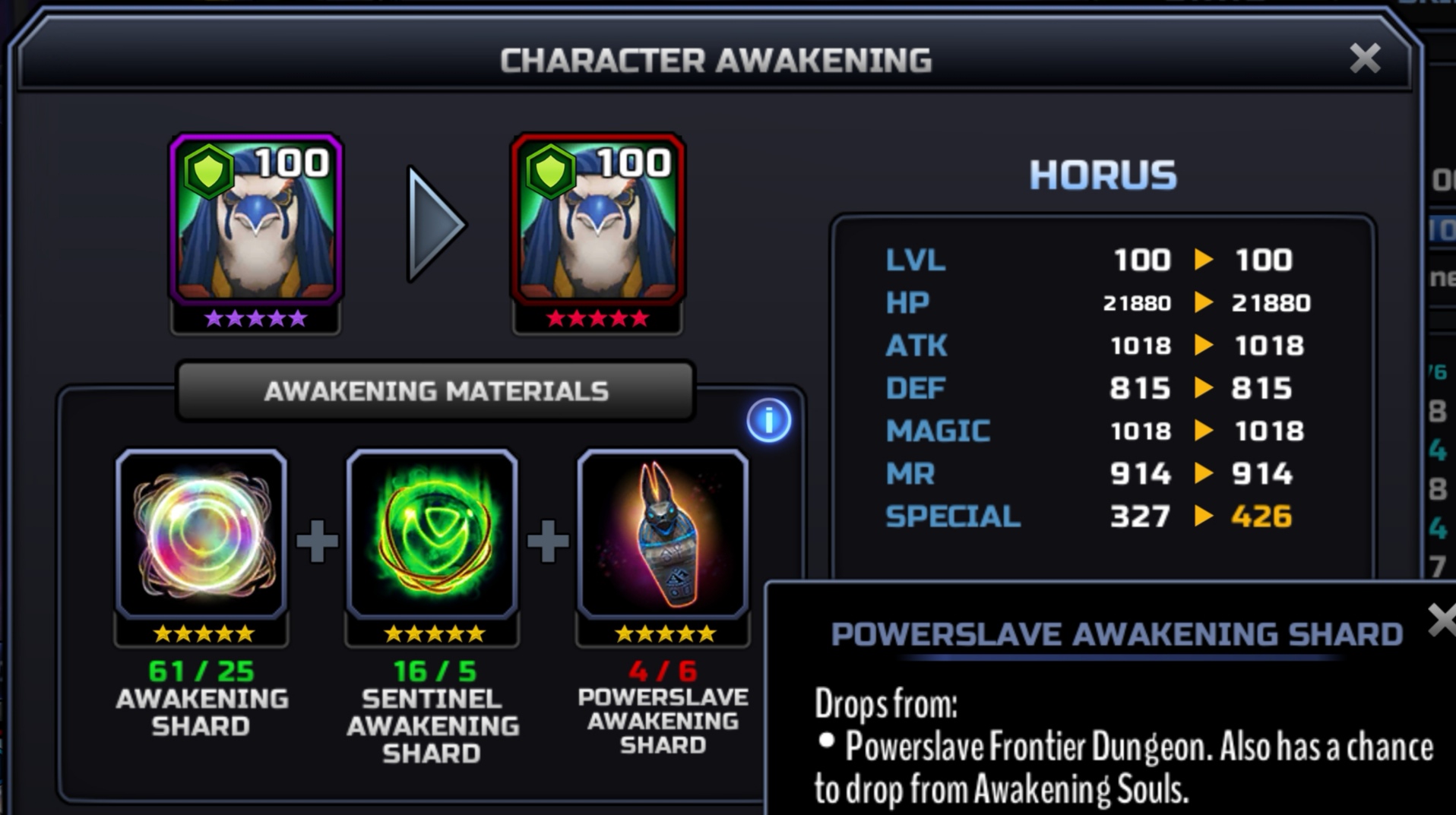Select the Powerslave Awakening Shard sarcophagus icon
This screenshot has height=815, width=1456.
click(663, 533)
